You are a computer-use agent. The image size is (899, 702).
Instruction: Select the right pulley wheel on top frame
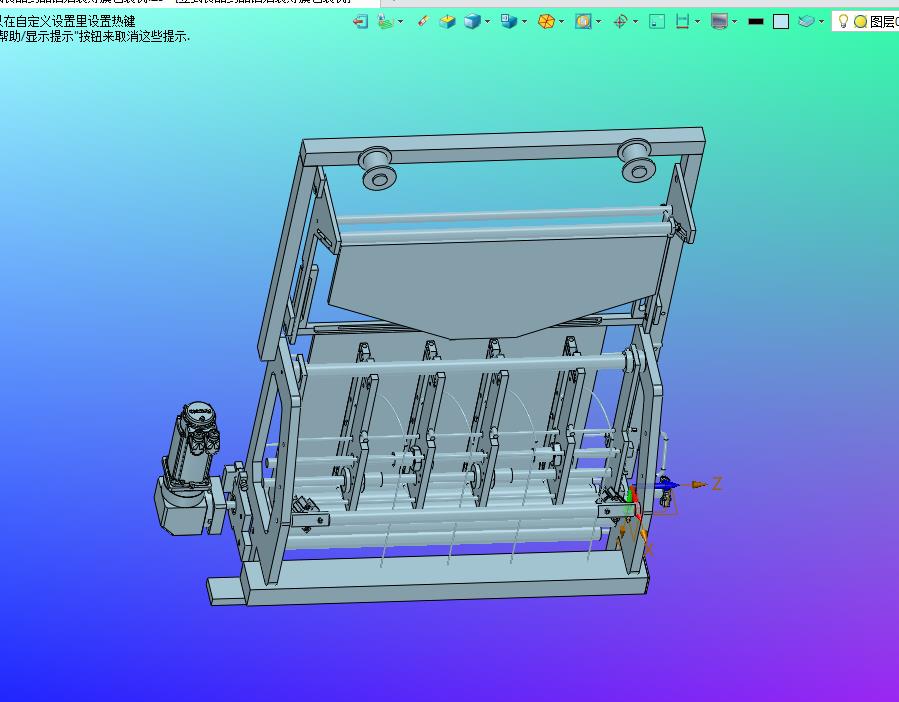(636, 160)
